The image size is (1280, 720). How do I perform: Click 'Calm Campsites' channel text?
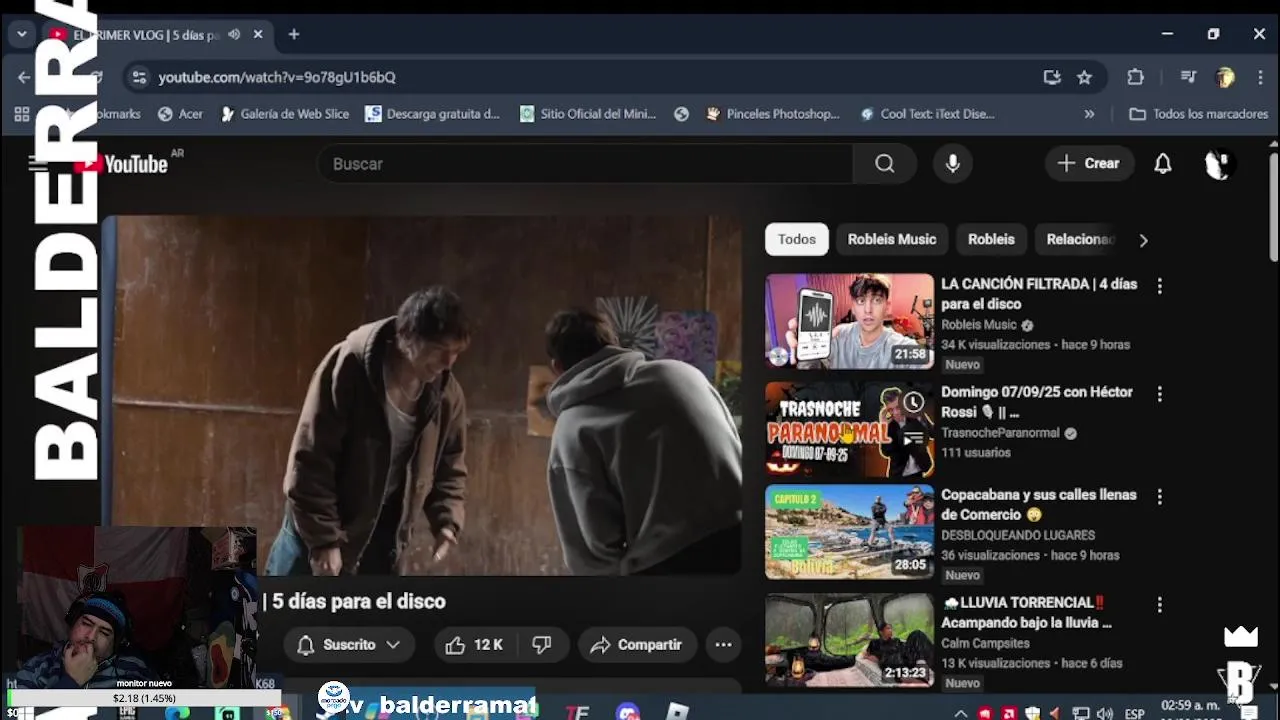[985, 643]
